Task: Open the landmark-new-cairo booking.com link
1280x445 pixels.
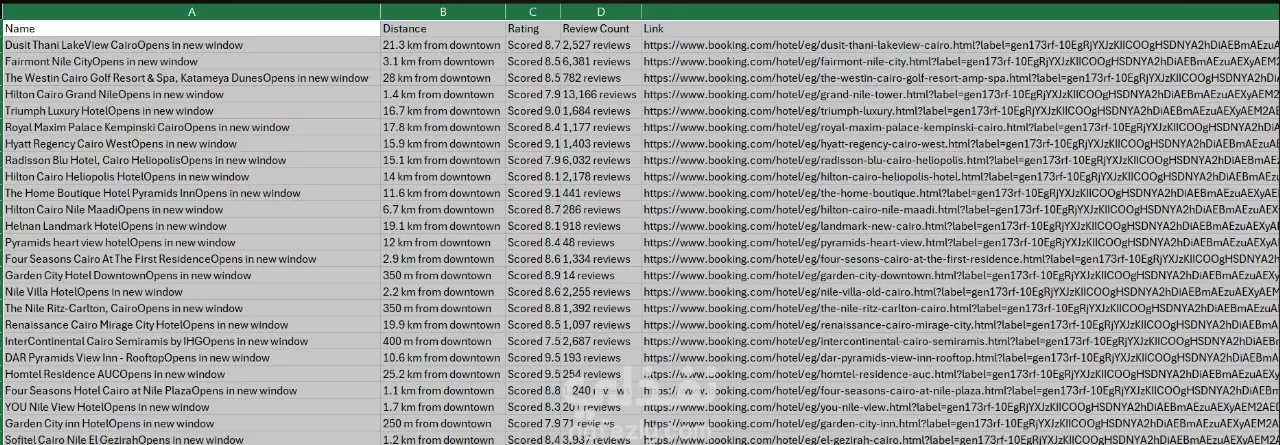Action: 960,226
